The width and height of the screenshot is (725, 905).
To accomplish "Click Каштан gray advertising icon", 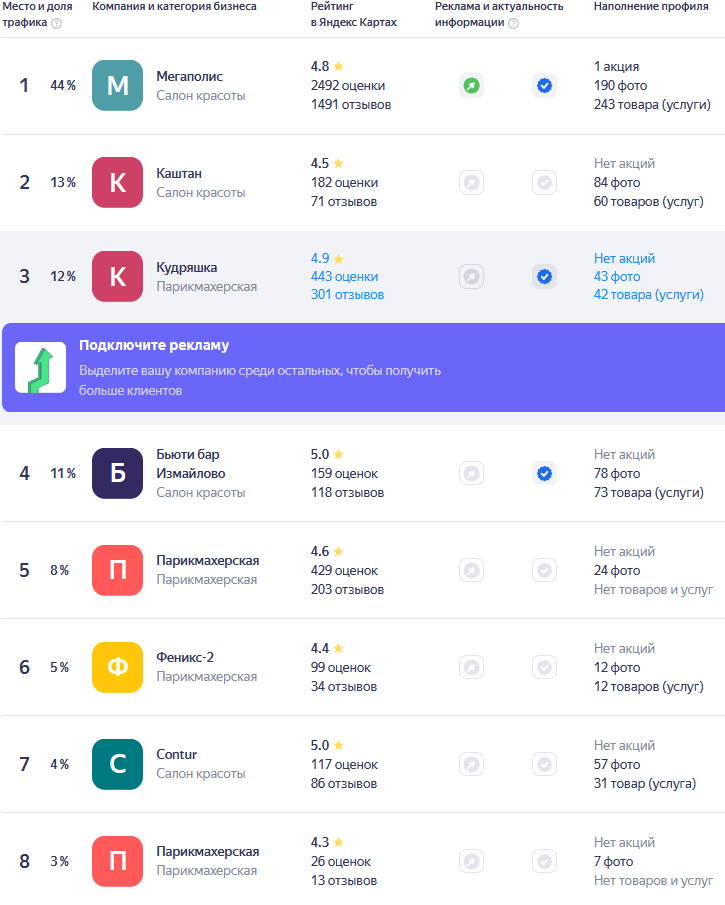I will coord(471,183).
